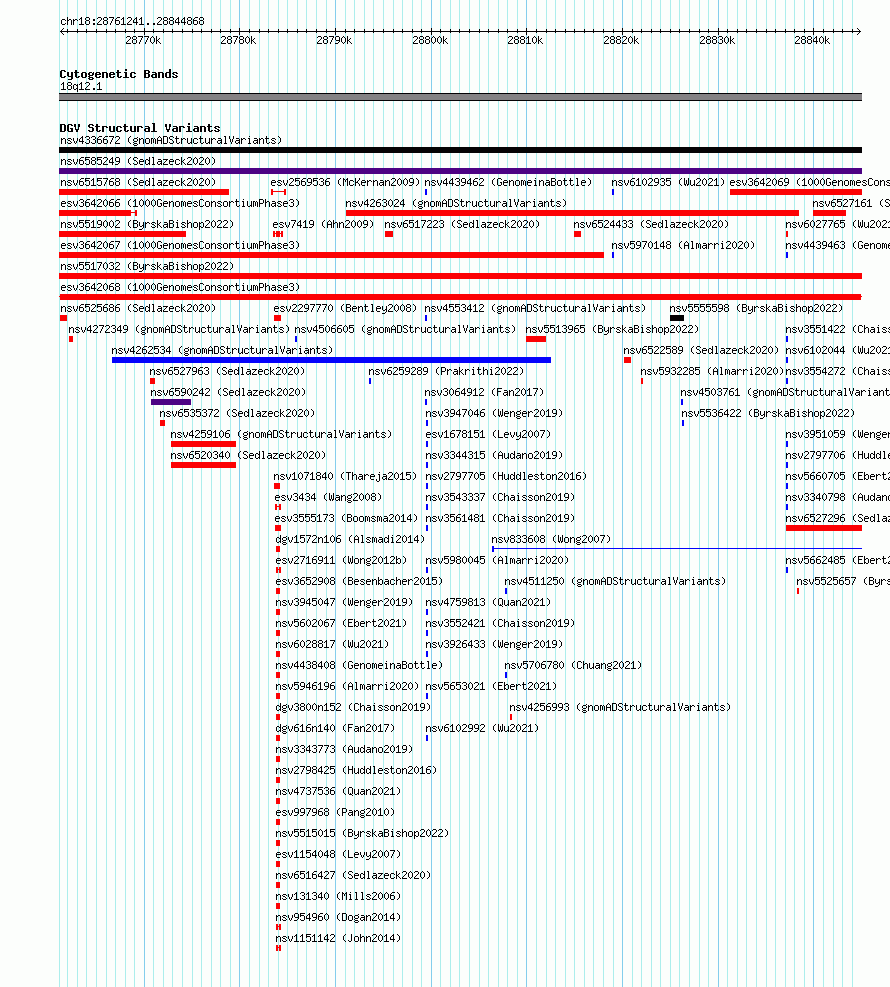Image resolution: width=890 pixels, height=987 pixels.
Task: Click the purple bar under nsv6590242
Action: click(x=171, y=402)
